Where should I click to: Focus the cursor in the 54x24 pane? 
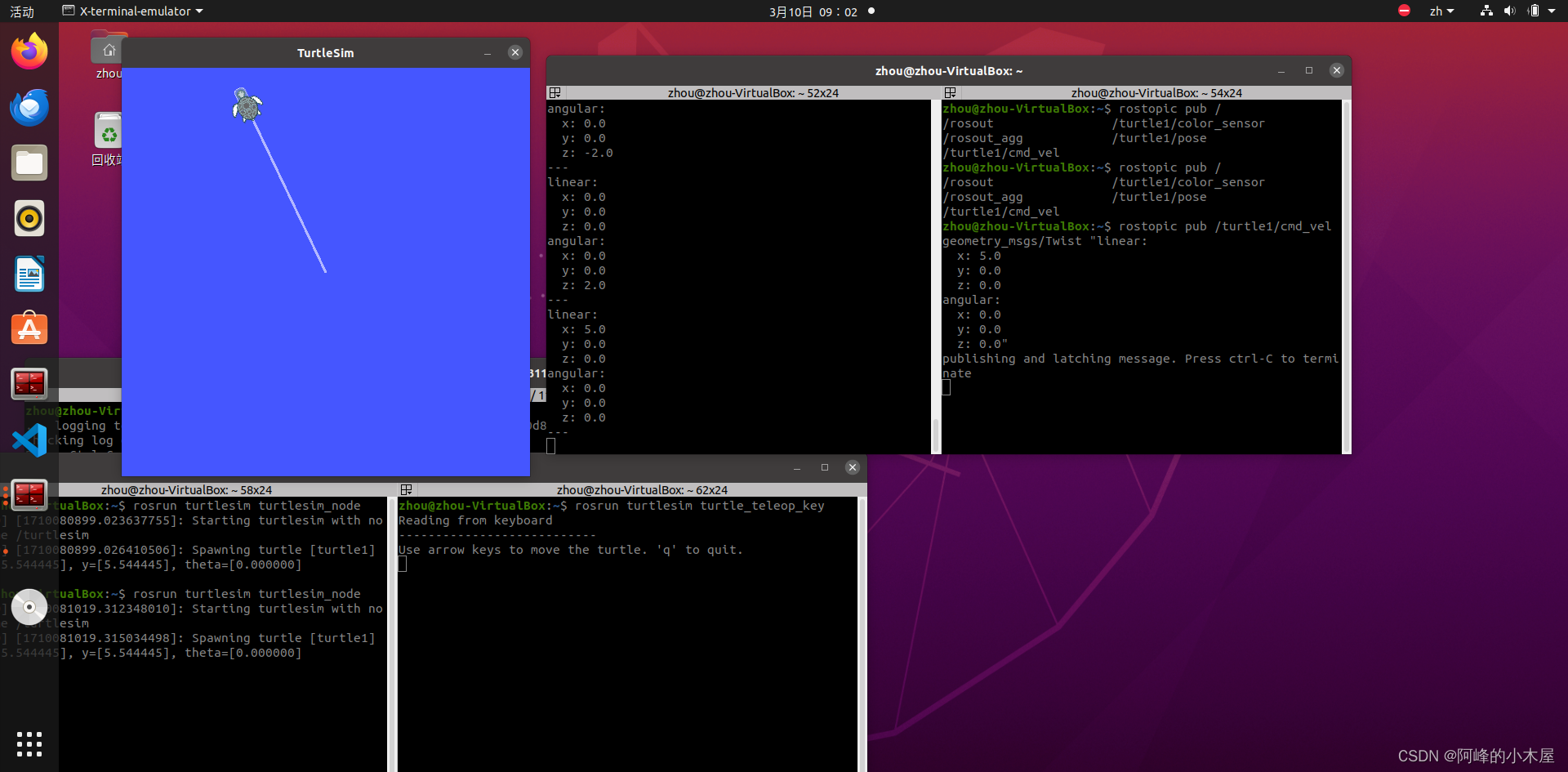pos(947,388)
